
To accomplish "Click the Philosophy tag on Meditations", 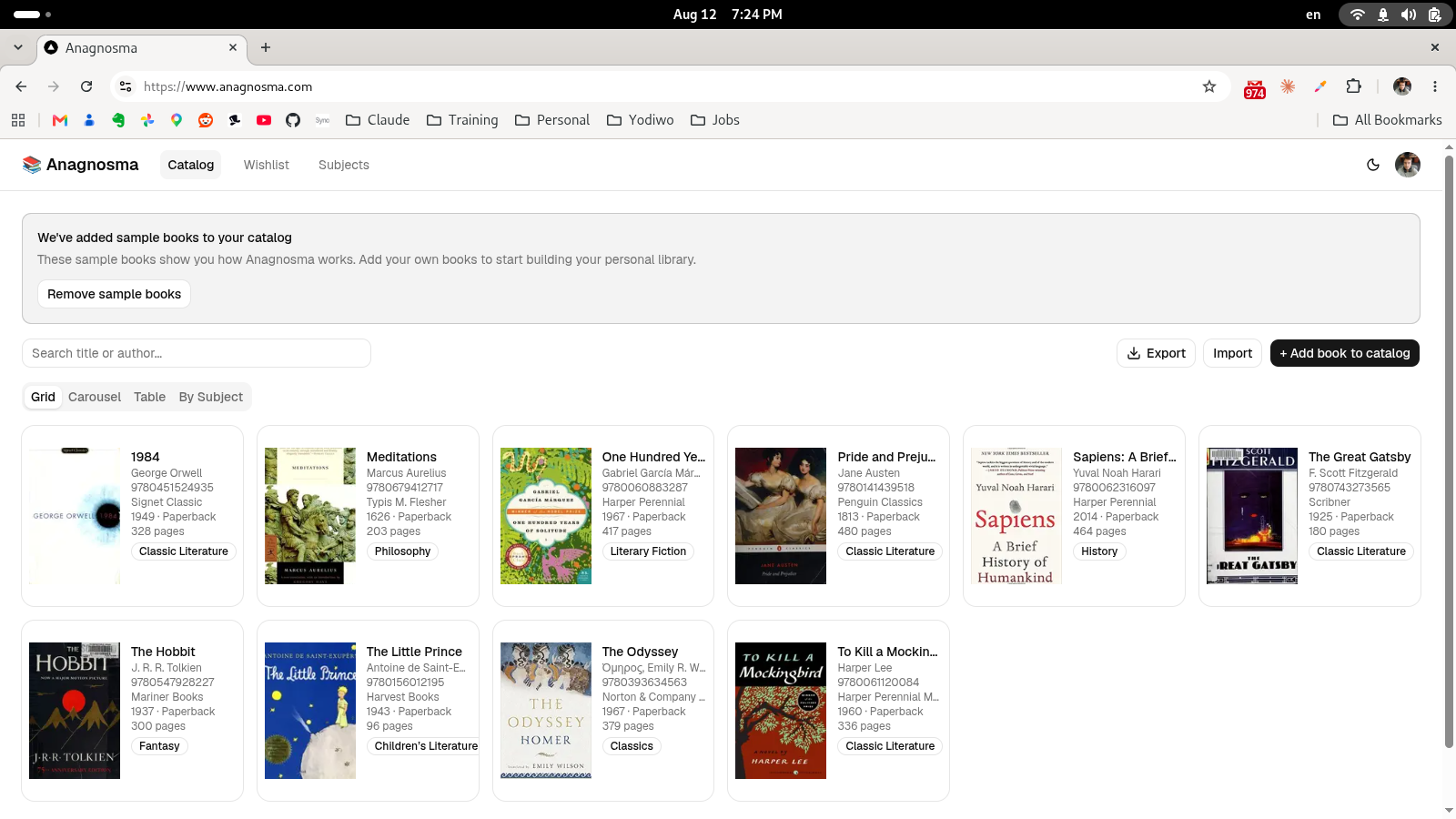I will tap(402, 551).
